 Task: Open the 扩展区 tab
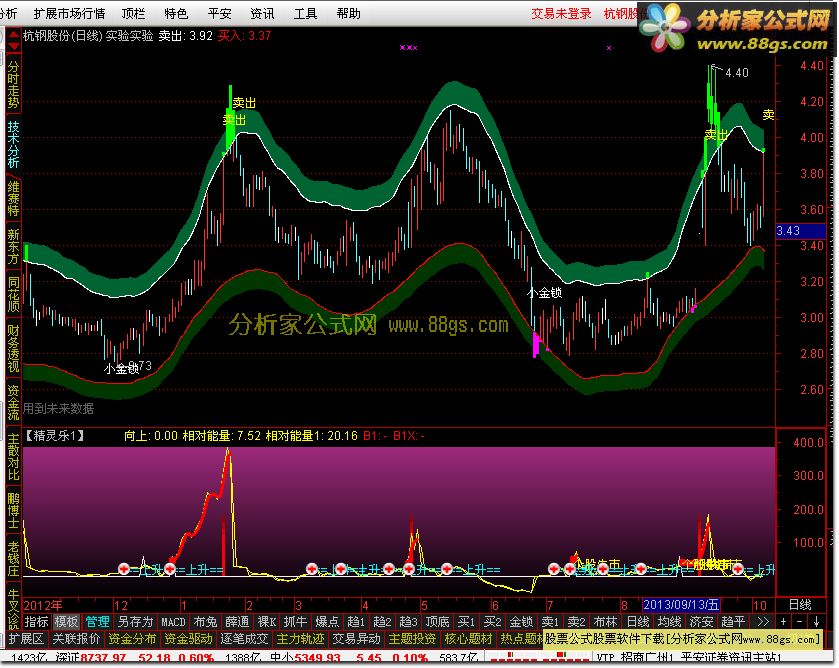pos(26,639)
